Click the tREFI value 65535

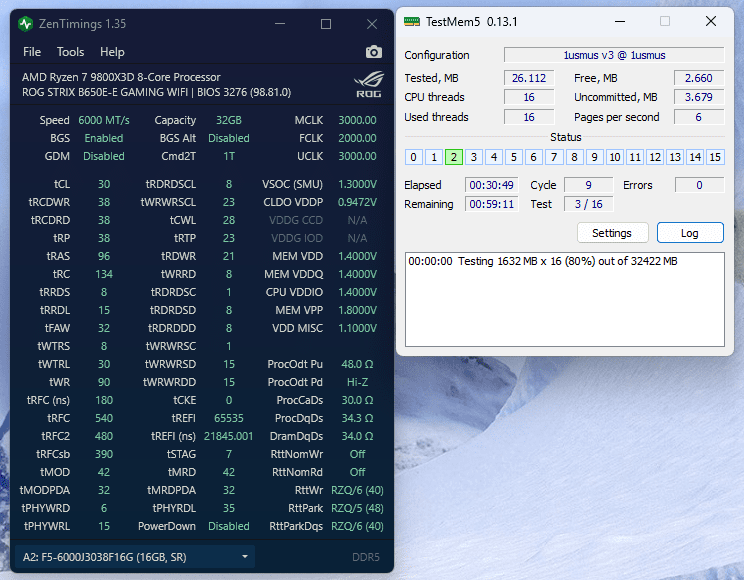[x=229, y=418]
